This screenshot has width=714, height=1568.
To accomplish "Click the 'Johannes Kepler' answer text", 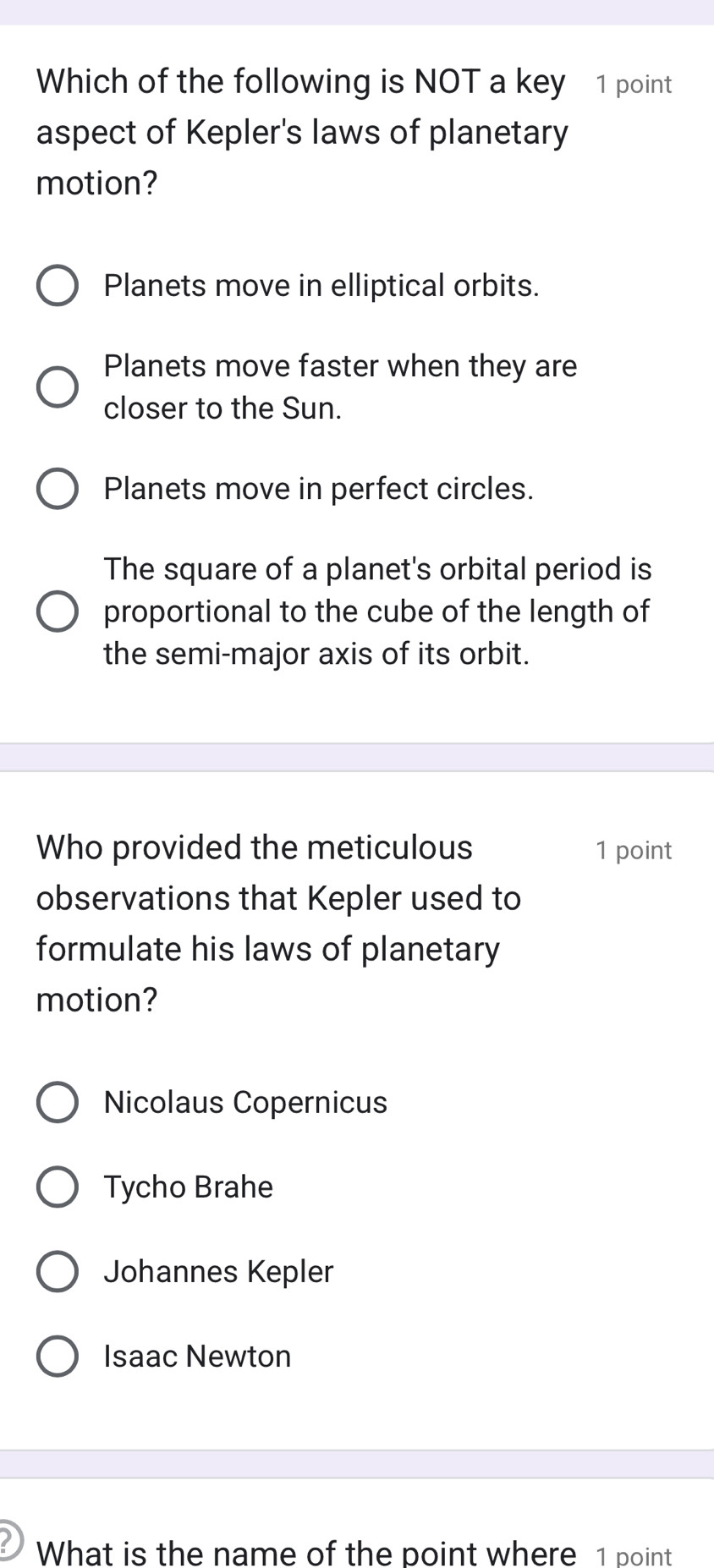I will [218, 1272].
